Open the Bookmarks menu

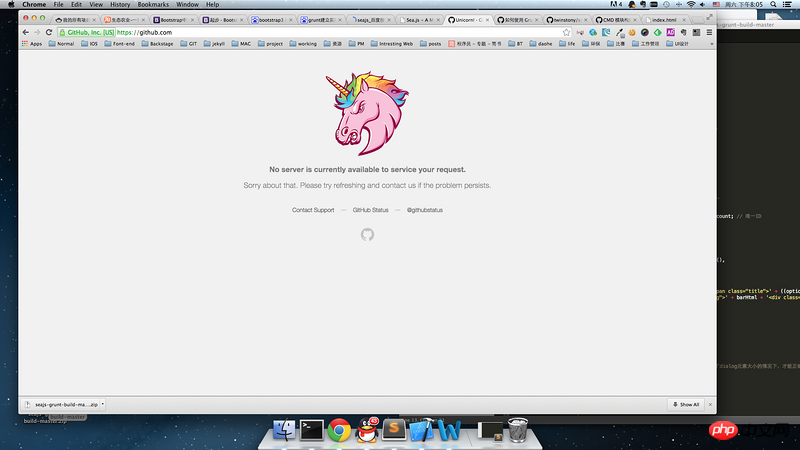pyautogui.click(x=153, y=4)
